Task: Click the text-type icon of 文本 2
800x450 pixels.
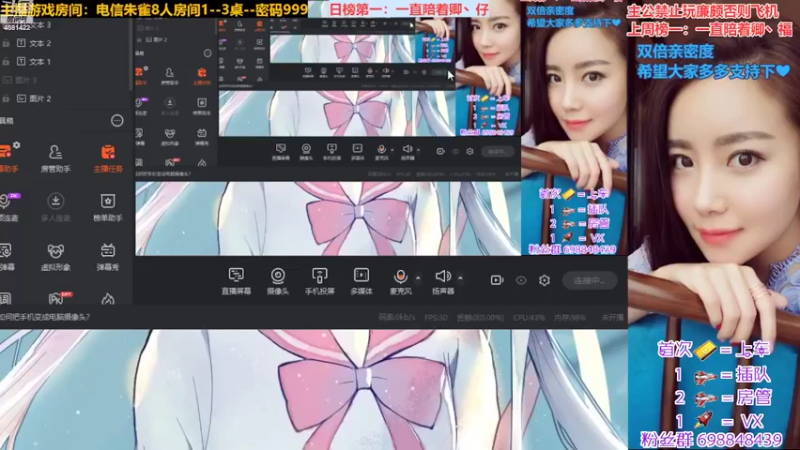Action: point(21,43)
